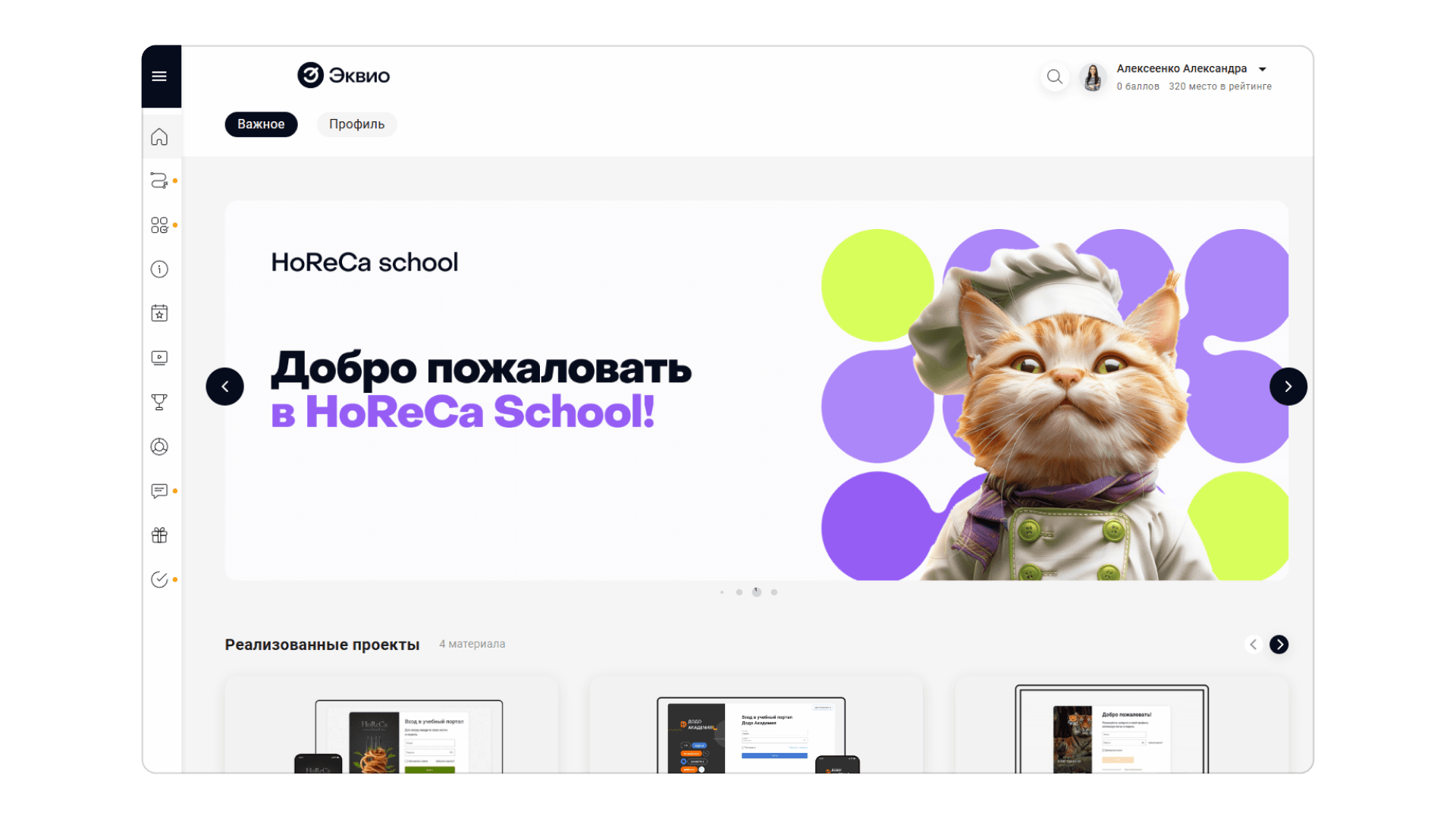Viewport: 1456px width, 819px height.
Task: Click the 0 баллов score text
Action: point(1137,86)
